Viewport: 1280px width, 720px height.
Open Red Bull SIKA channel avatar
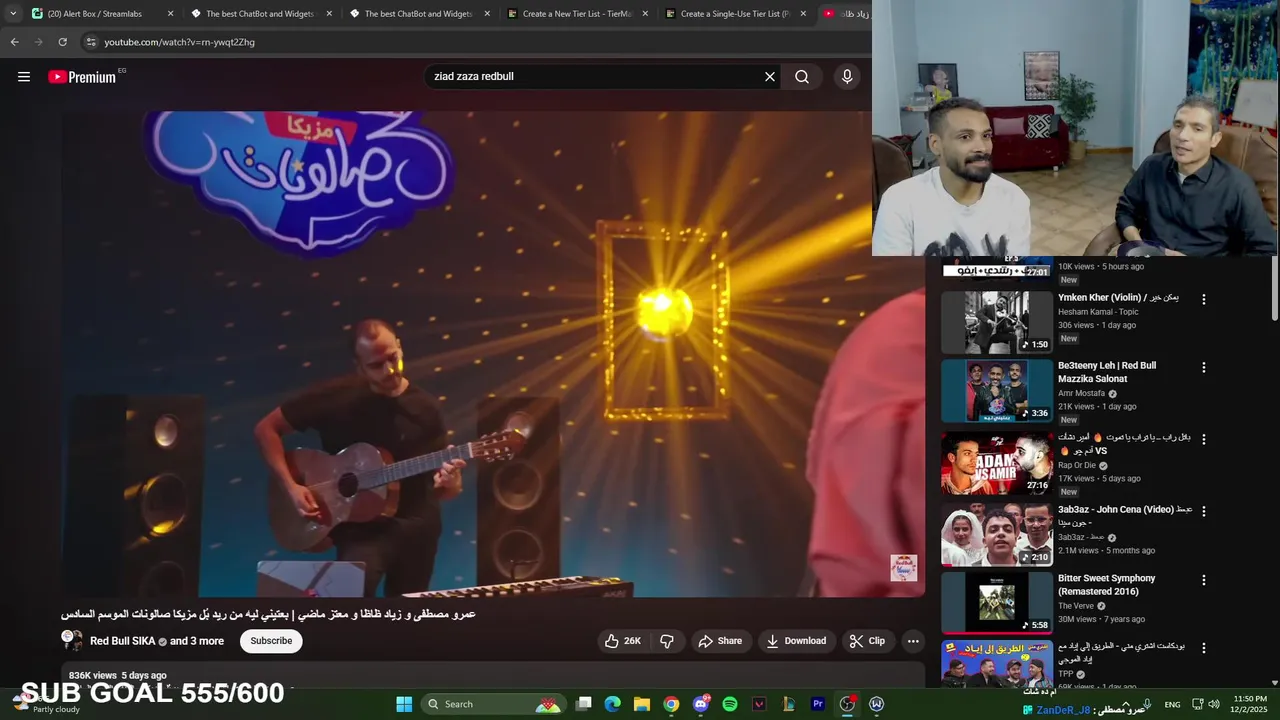72,640
